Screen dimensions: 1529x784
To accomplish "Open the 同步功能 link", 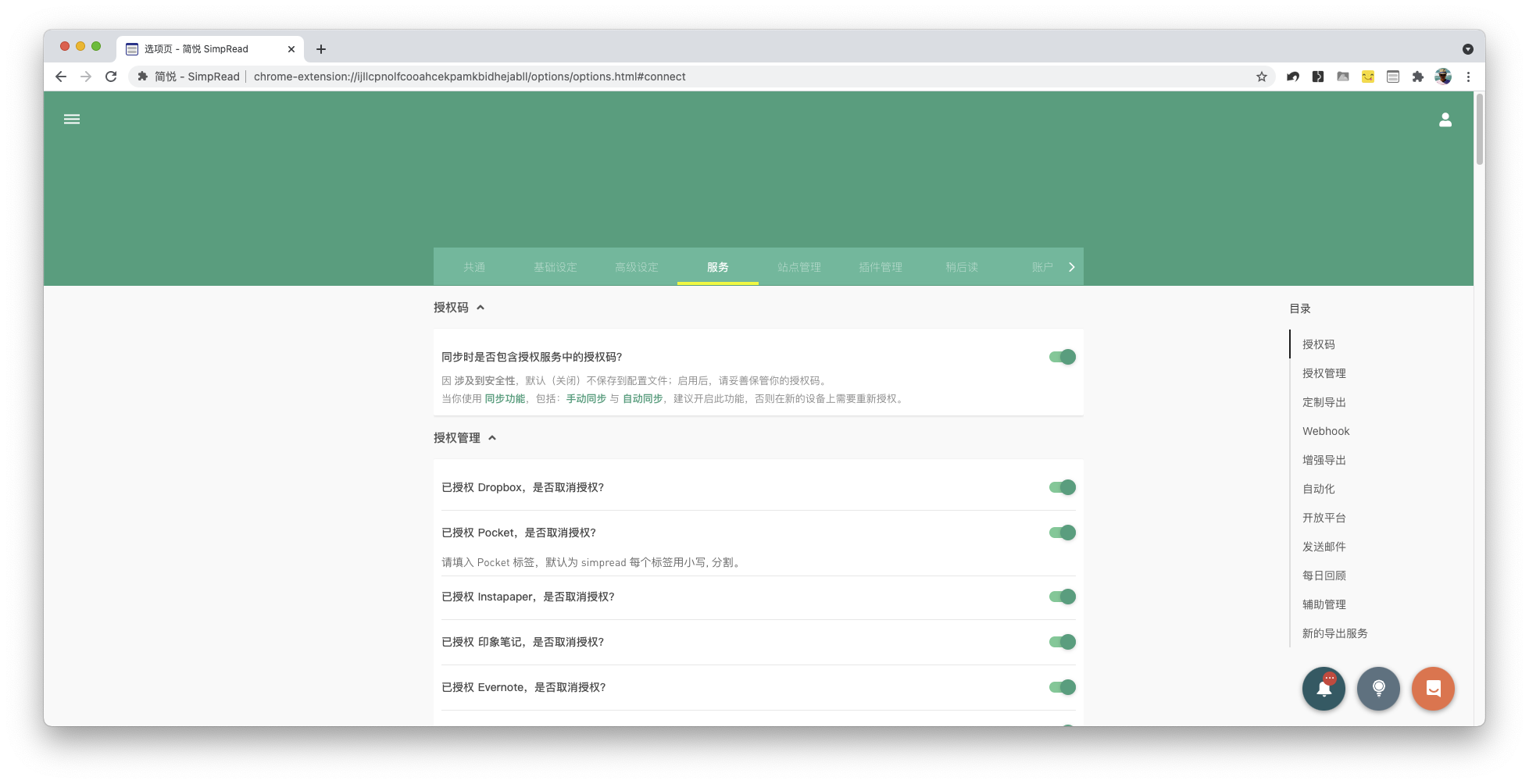I will (505, 398).
